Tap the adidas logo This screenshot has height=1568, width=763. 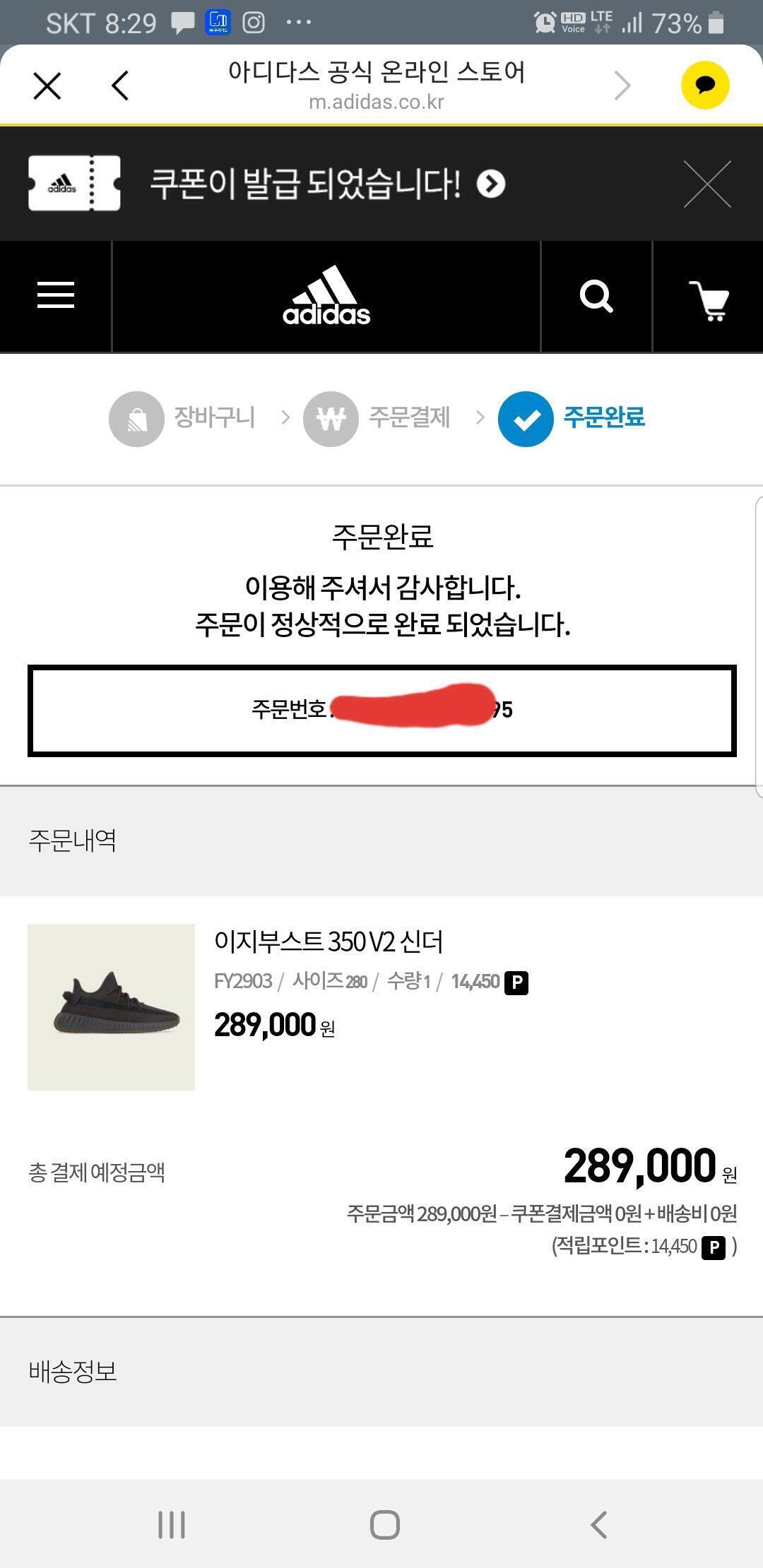click(326, 297)
